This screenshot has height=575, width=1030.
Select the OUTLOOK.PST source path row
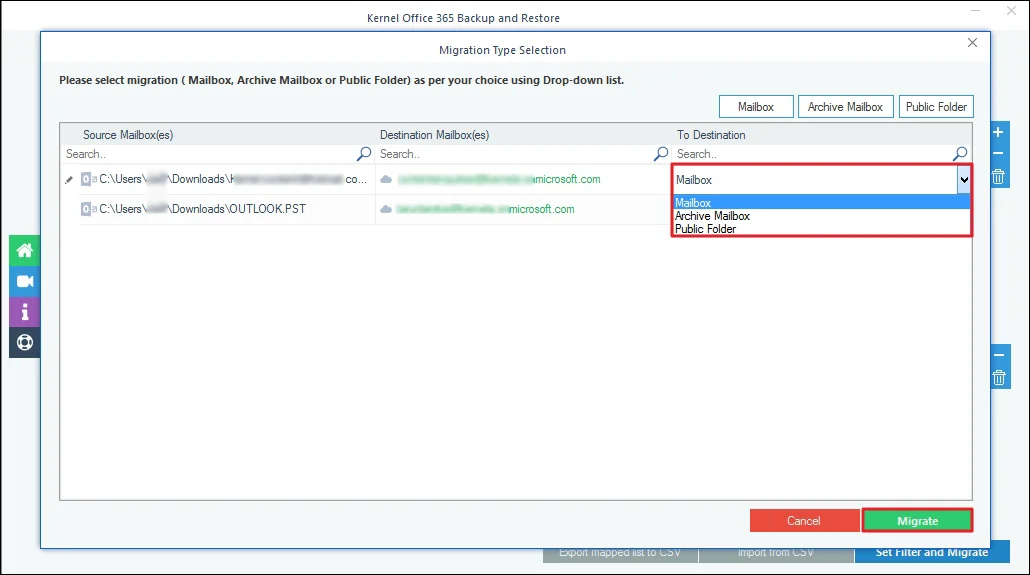coord(202,209)
